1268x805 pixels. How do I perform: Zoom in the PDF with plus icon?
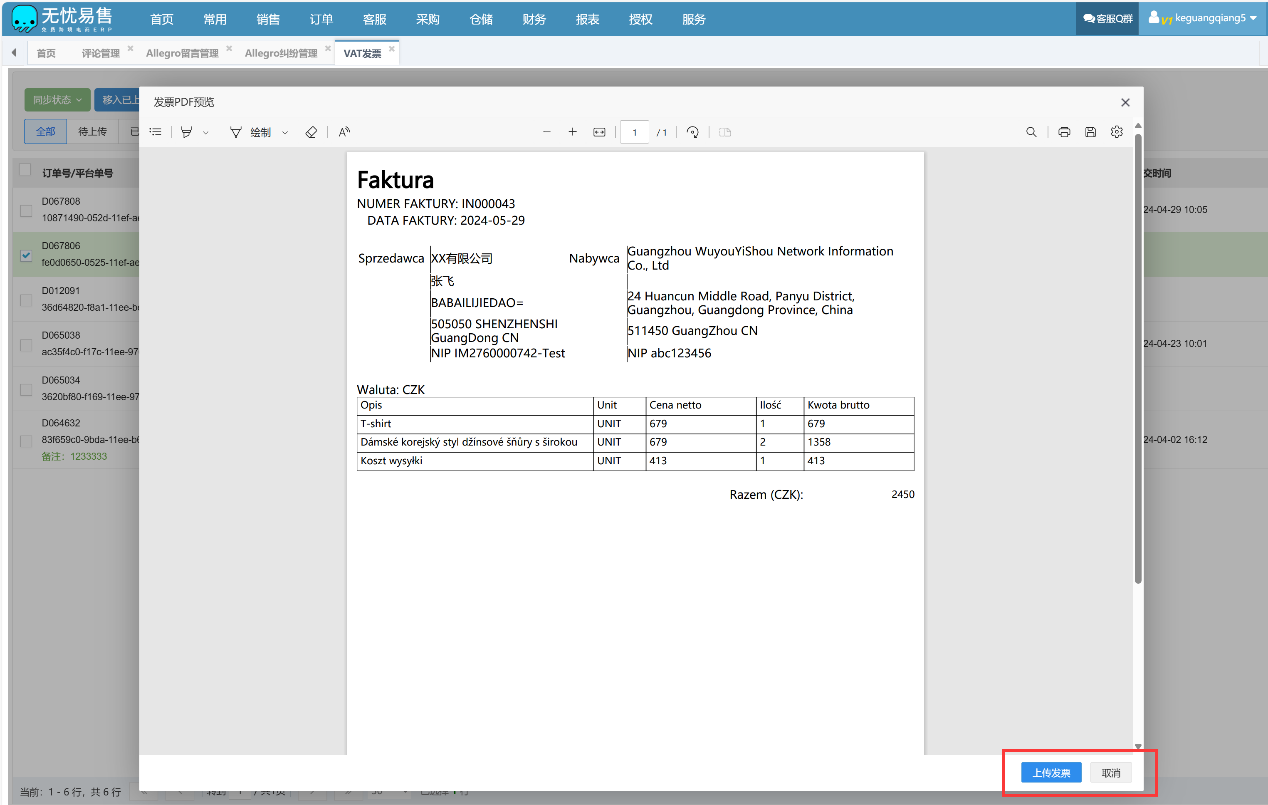[573, 132]
